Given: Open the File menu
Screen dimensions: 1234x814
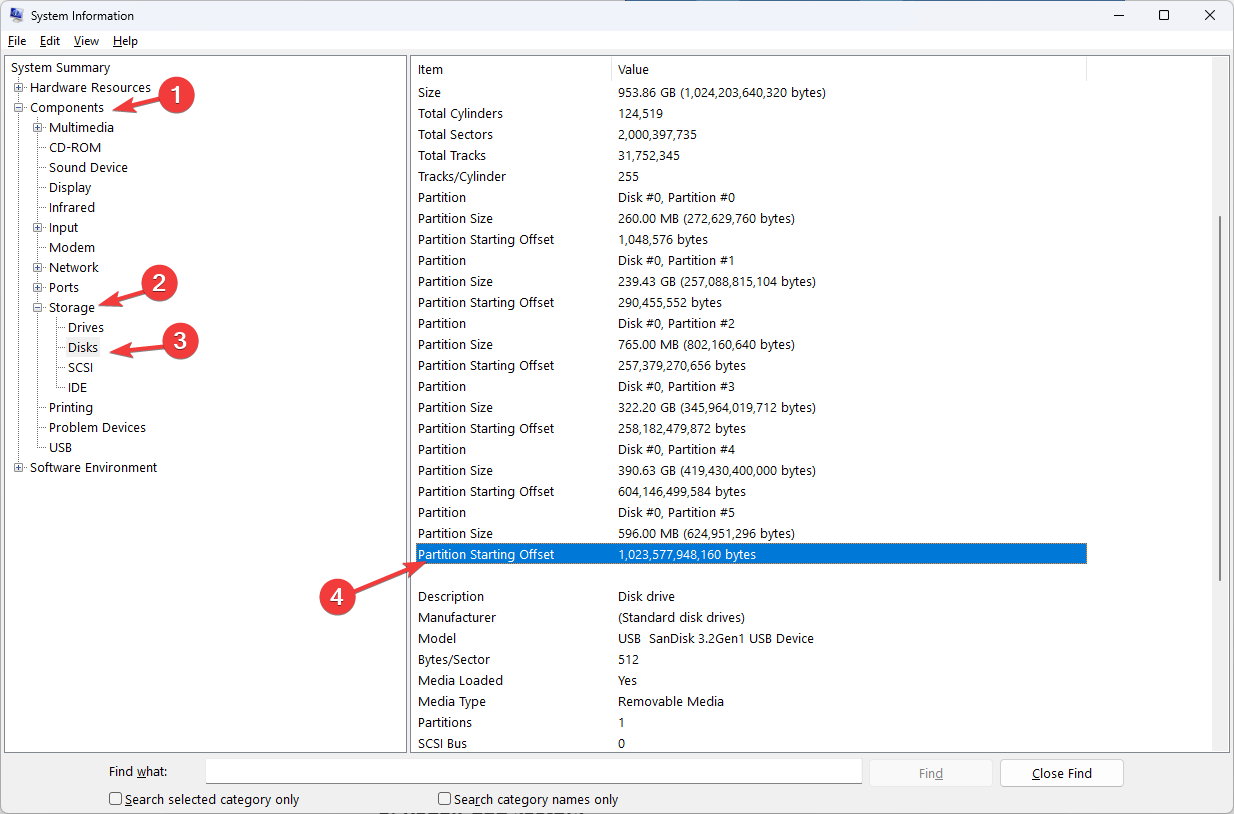Looking at the screenshot, I should tap(16, 40).
